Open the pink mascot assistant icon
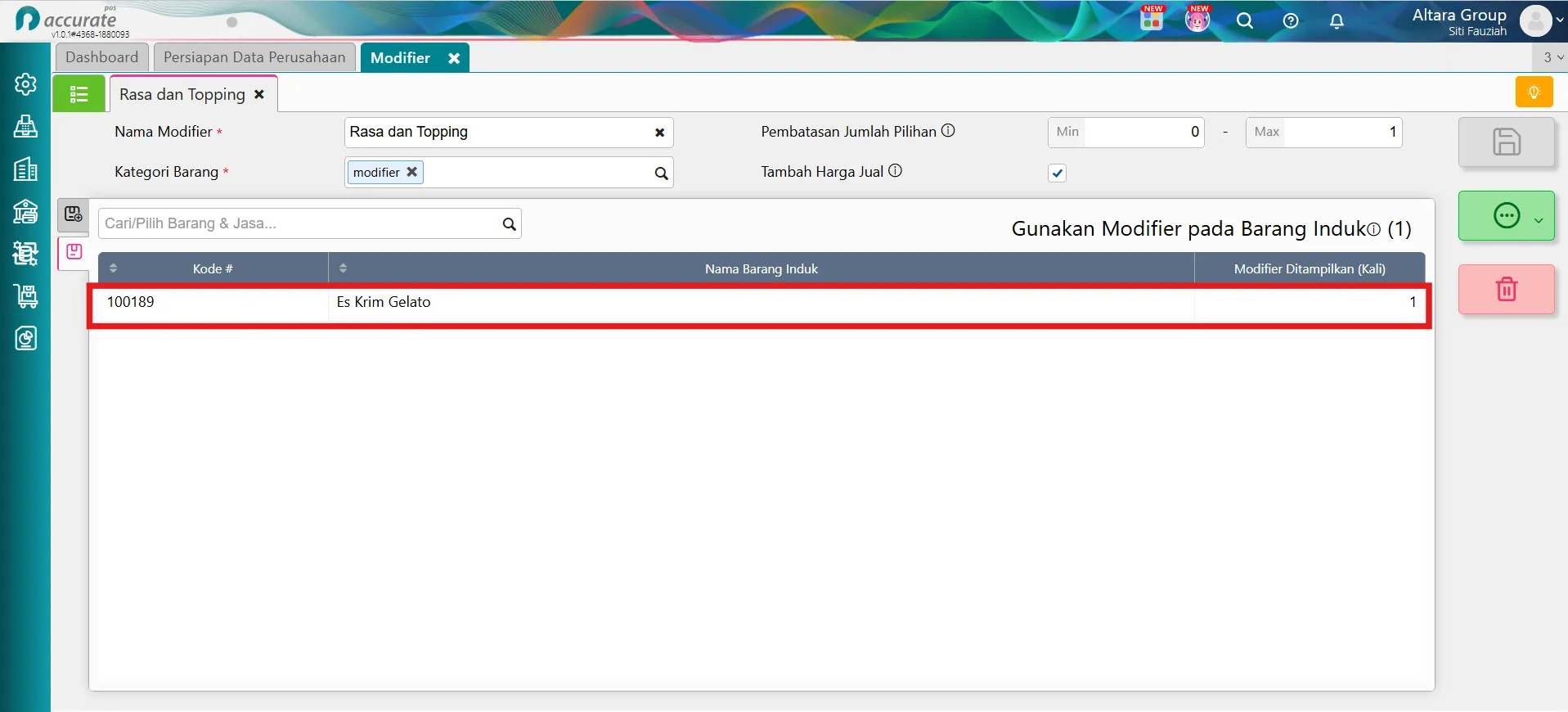 [1197, 20]
